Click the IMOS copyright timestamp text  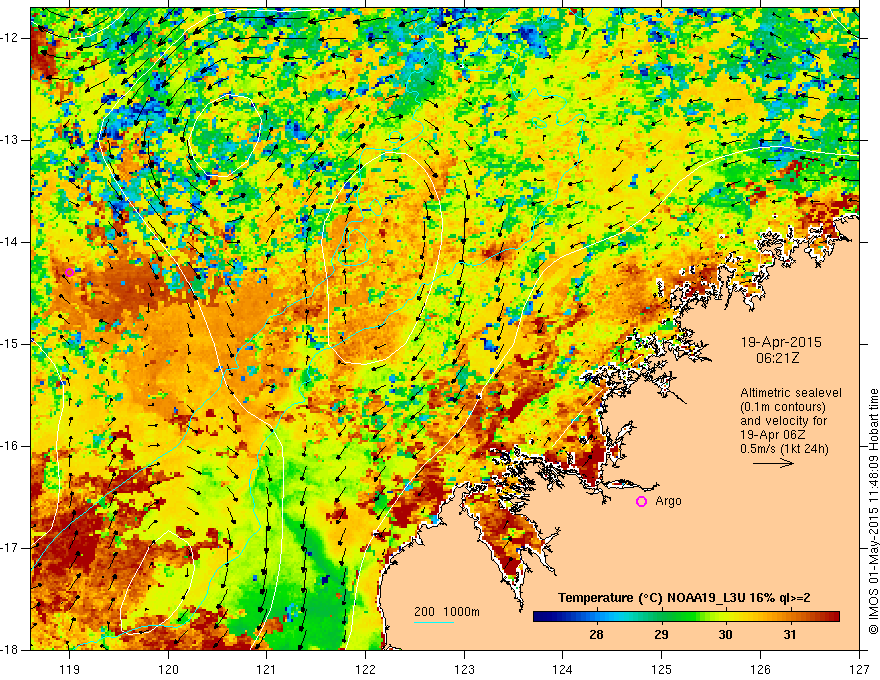[x=873, y=511]
